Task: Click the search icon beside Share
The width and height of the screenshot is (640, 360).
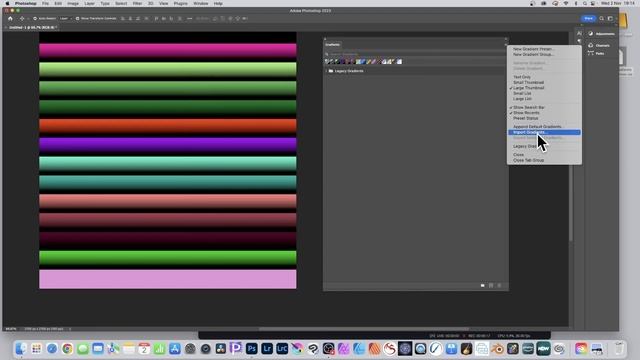Action: click(602, 18)
